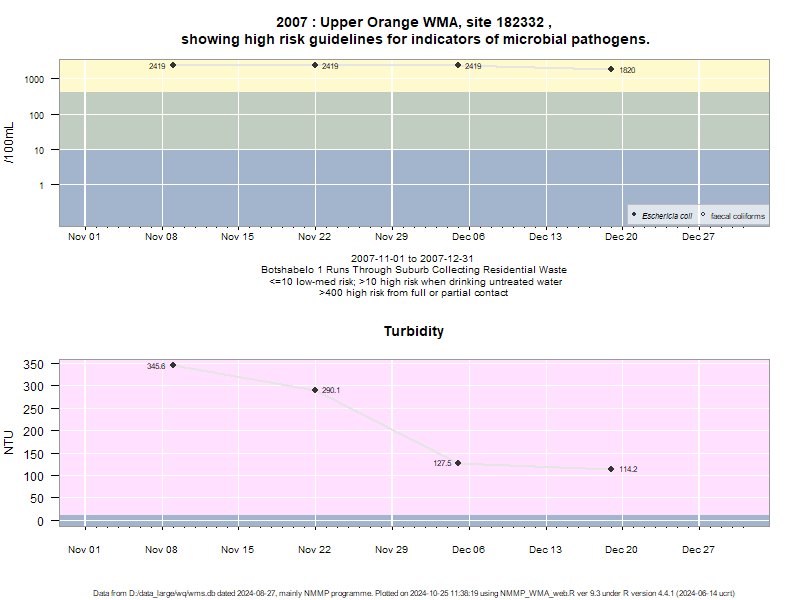Select the 290.1 turbidity marker
This screenshot has height=600, width=800.
315,390
